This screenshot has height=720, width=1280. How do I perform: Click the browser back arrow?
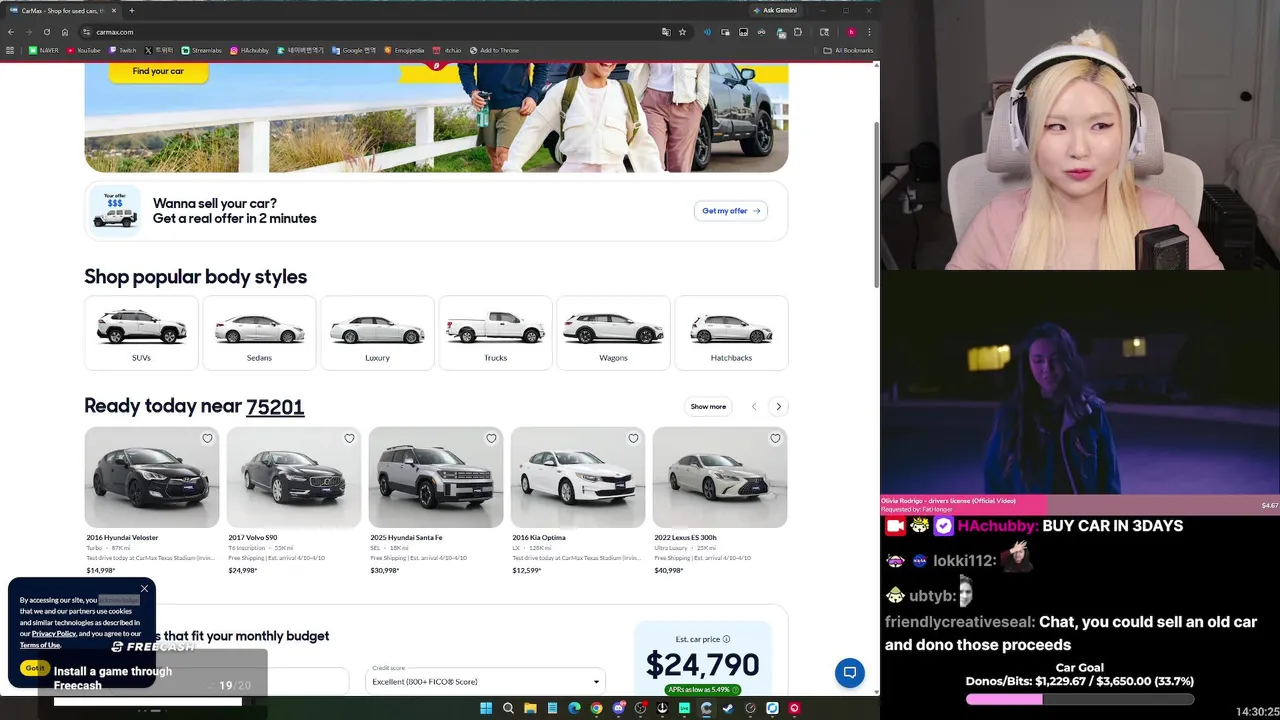pyautogui.click(x=10, y=32)
